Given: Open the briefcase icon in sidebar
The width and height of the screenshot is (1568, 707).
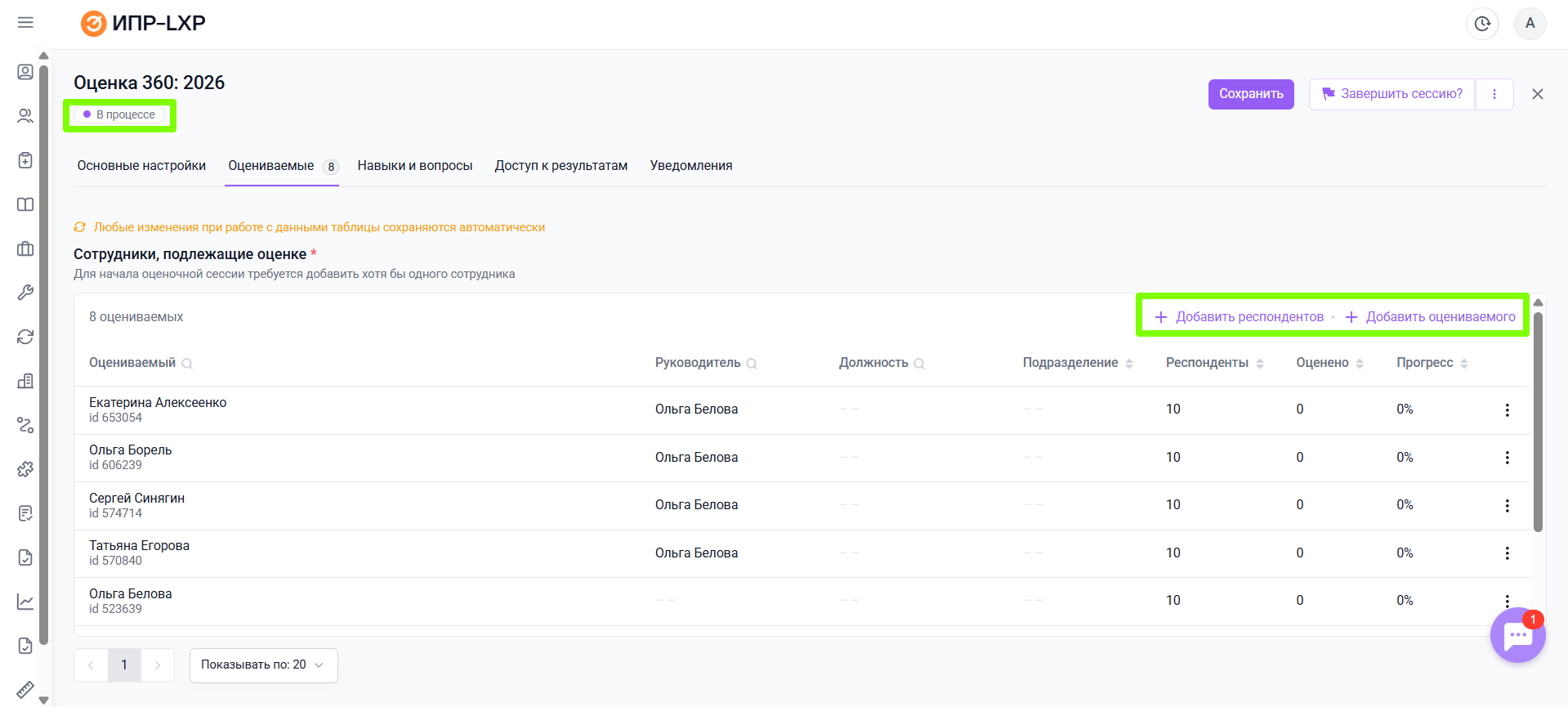Looking at the screenshot, I should coord(25,248).
